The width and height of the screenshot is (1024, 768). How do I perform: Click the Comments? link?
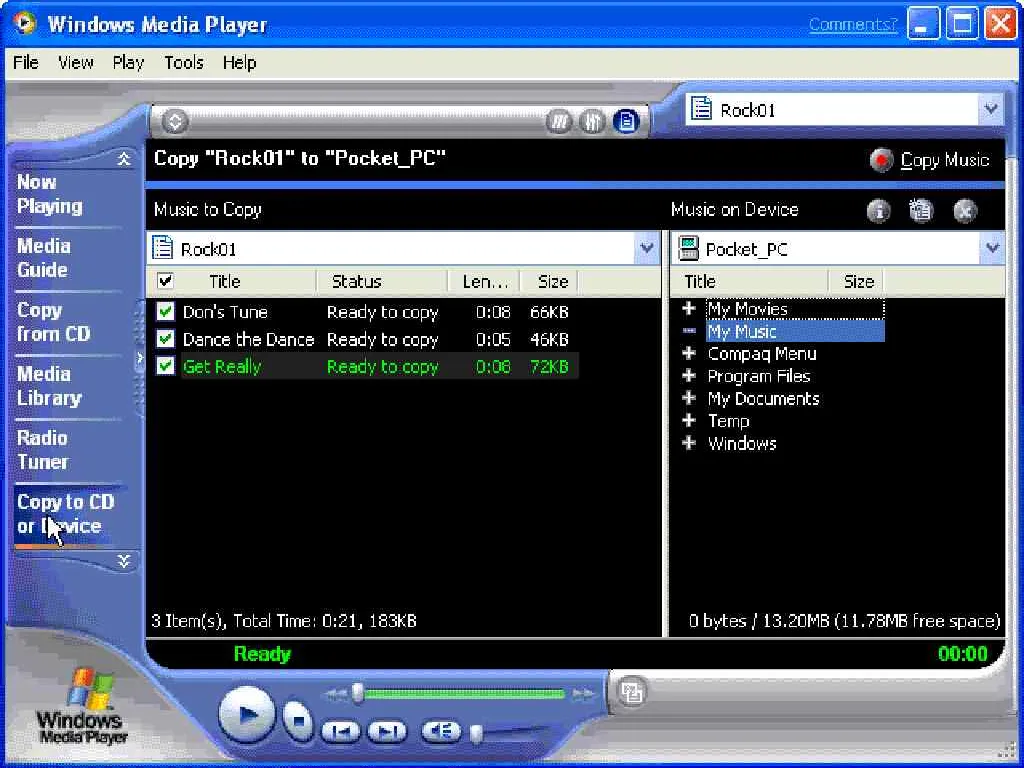[853, 25]
